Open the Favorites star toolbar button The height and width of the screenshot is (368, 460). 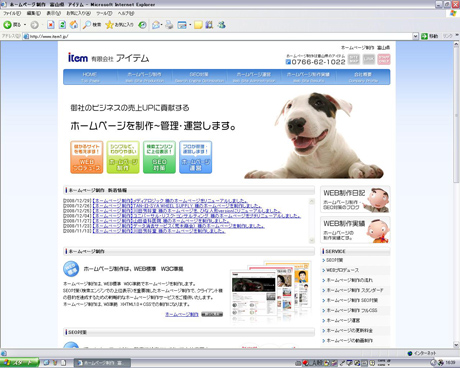pos(119,25)
